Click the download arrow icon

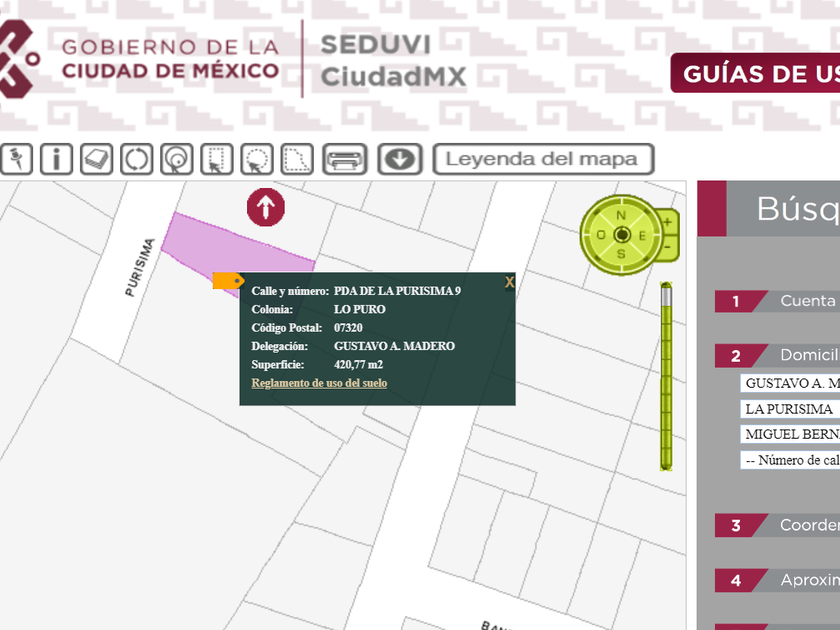click(400, 159)
